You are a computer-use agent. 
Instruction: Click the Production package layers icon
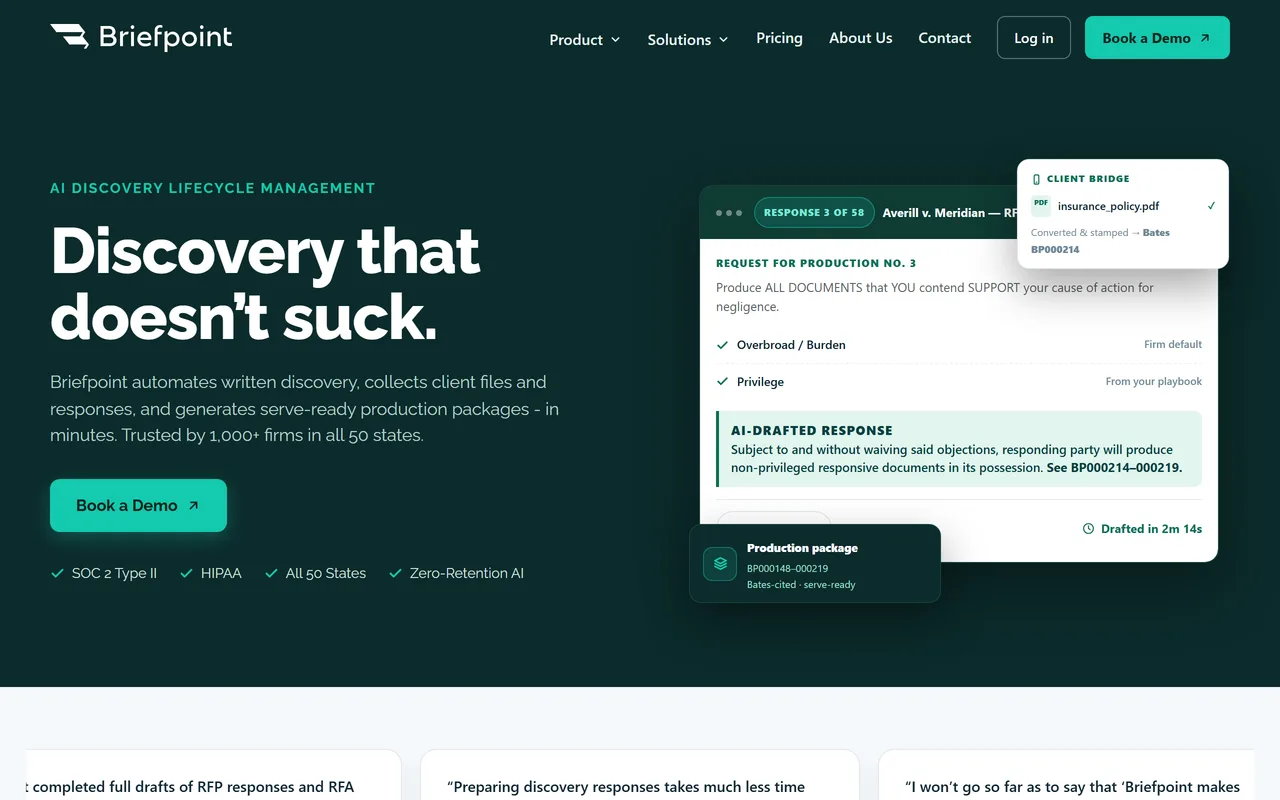click(720, 563)
